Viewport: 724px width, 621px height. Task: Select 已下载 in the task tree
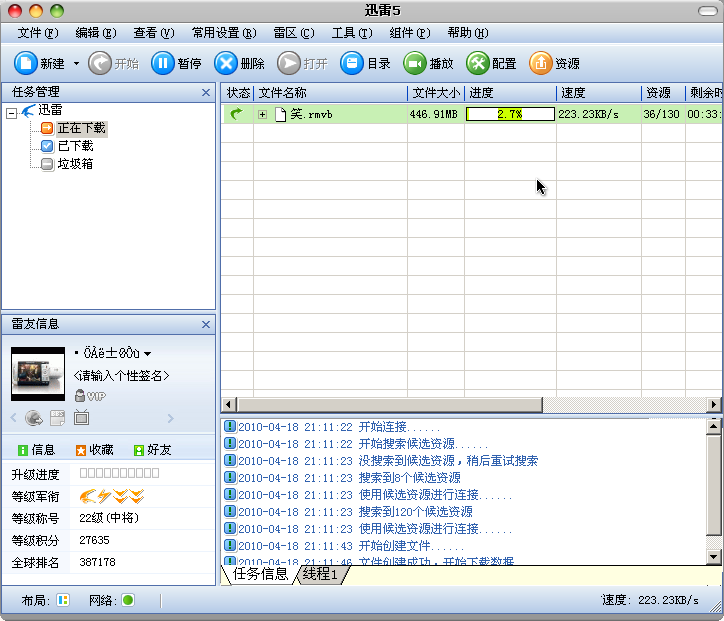[x=76, y=146]
